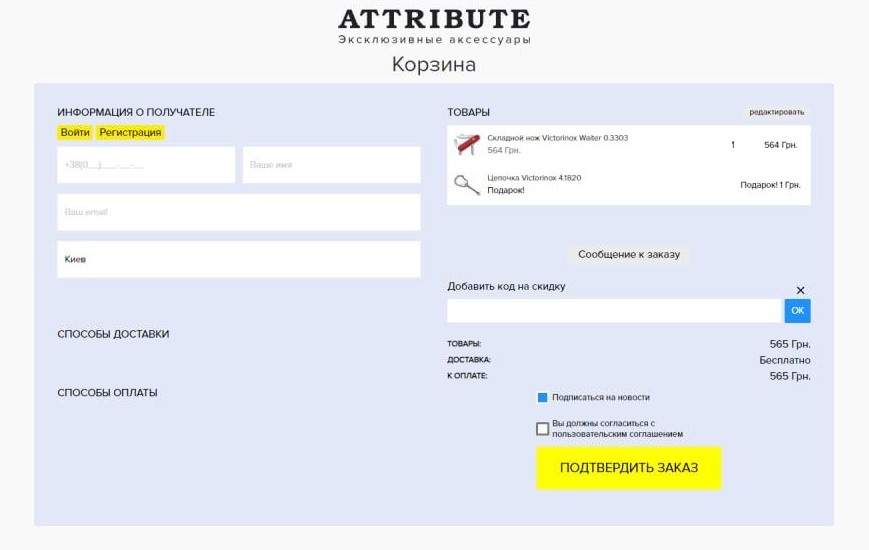Expand the Способы доставки section
Screen dimensions: 869x550
coord(113,334)
